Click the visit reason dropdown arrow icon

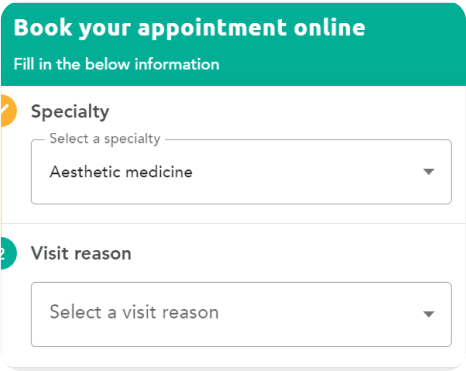428,314
